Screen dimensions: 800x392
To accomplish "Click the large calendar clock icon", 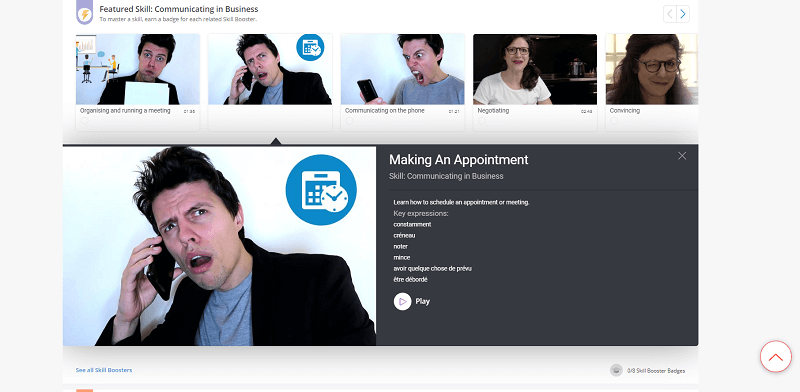I will pos(321,190).
